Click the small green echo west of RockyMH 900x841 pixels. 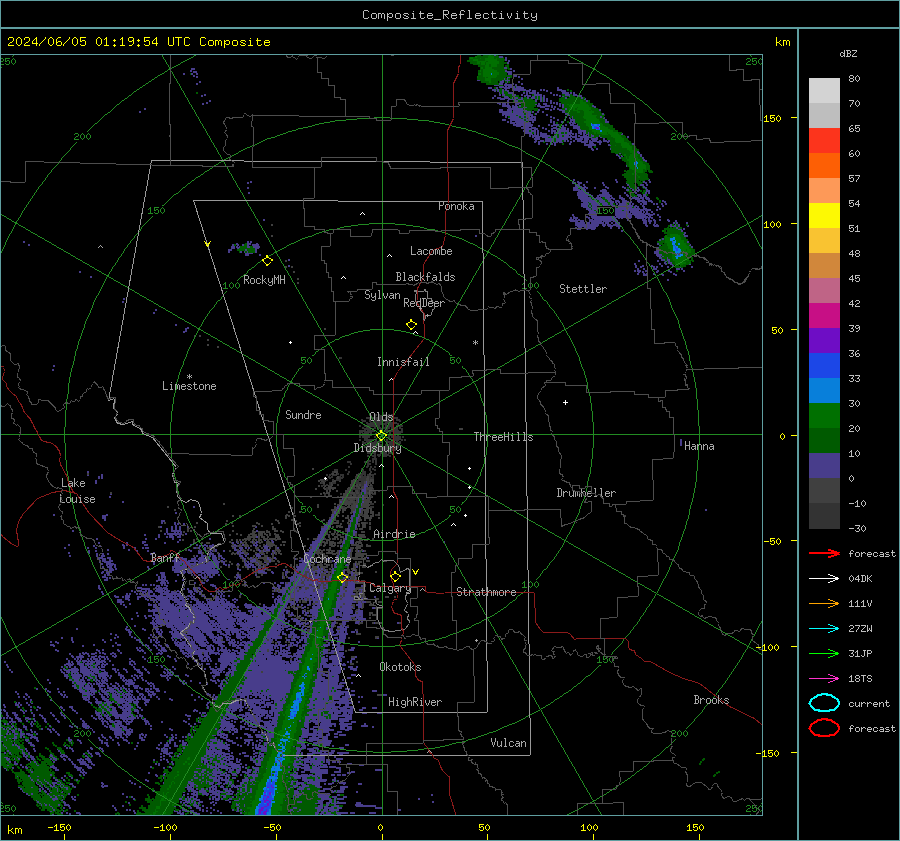(248, 248)
